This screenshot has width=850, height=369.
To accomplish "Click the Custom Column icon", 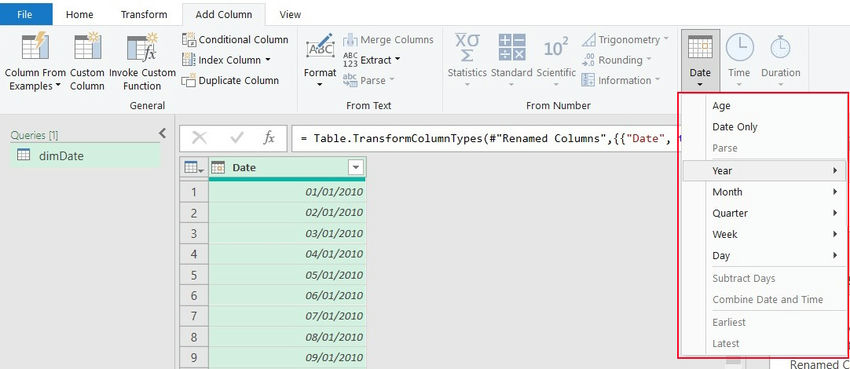I will [87, 46].
